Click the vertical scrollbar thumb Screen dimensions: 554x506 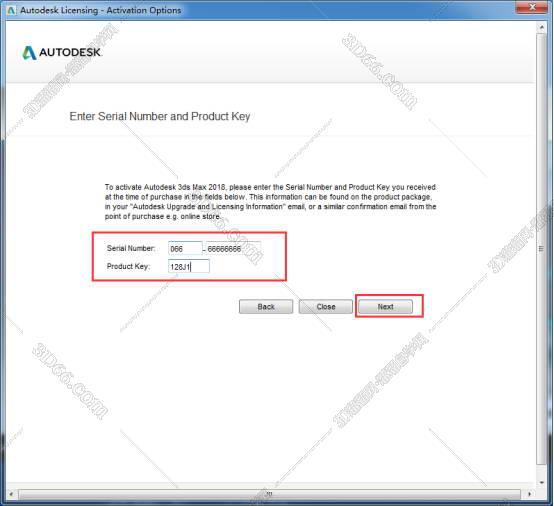tap(541, 249)
